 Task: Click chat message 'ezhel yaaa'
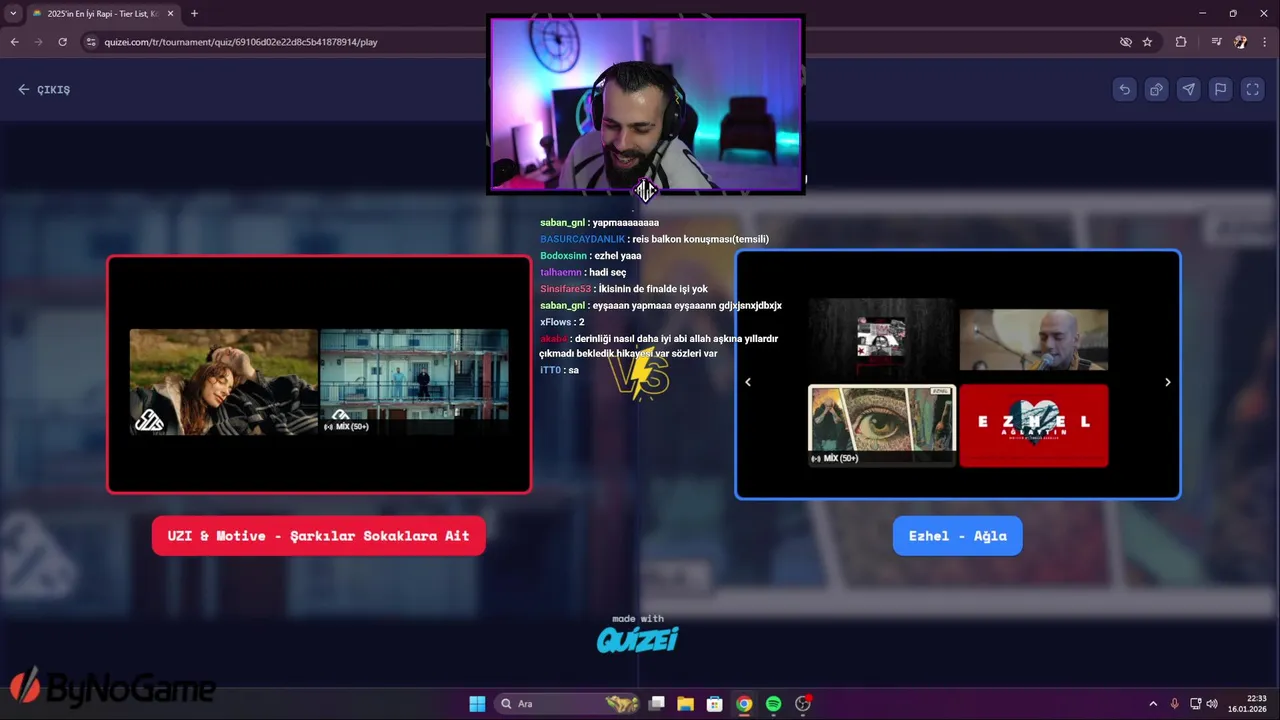tap(618, 256)
